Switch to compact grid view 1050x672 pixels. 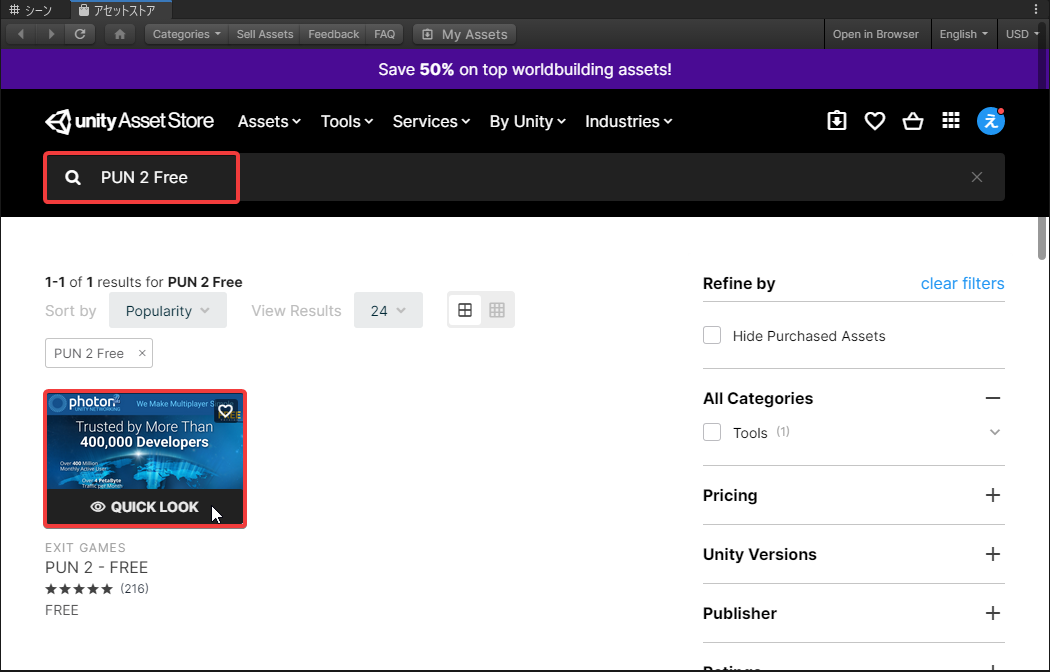click(497, 310)
